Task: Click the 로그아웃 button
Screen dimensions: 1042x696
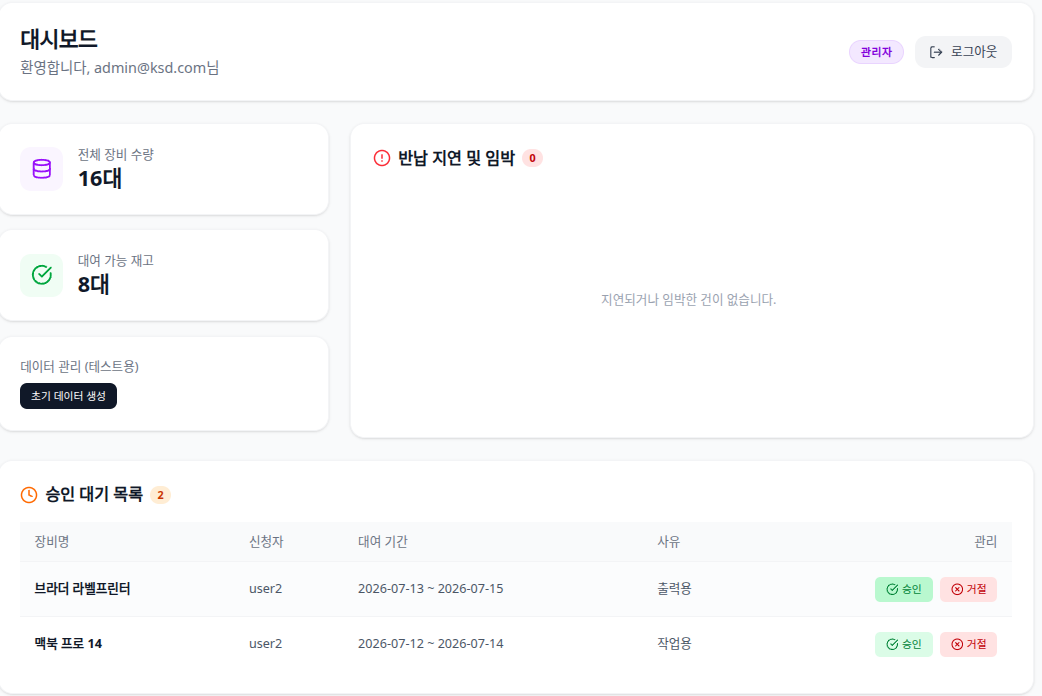Action: pyautogui.click(x=963, y=52)
